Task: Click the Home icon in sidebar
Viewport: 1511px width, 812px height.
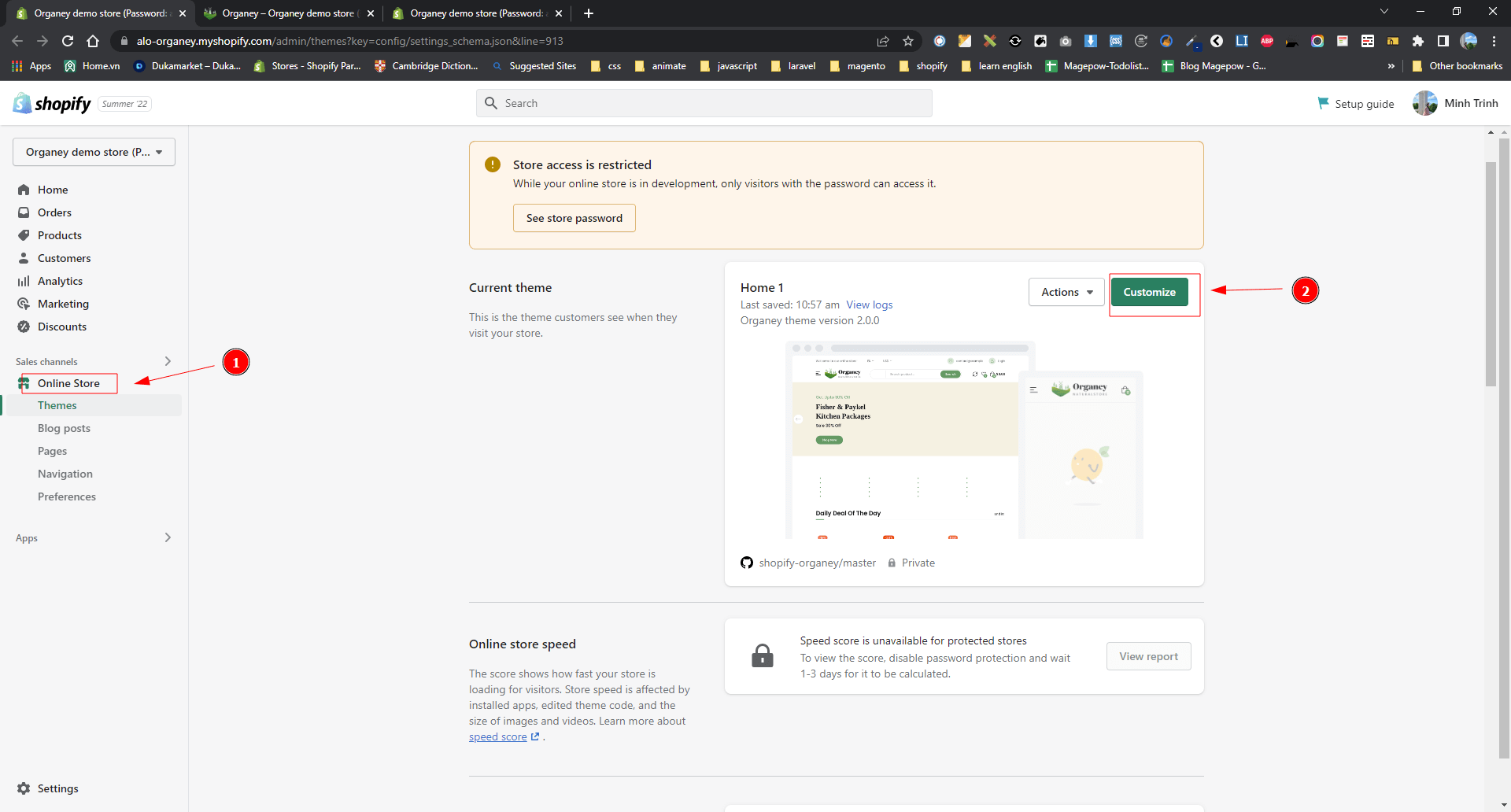Action: tap(24, 190)
